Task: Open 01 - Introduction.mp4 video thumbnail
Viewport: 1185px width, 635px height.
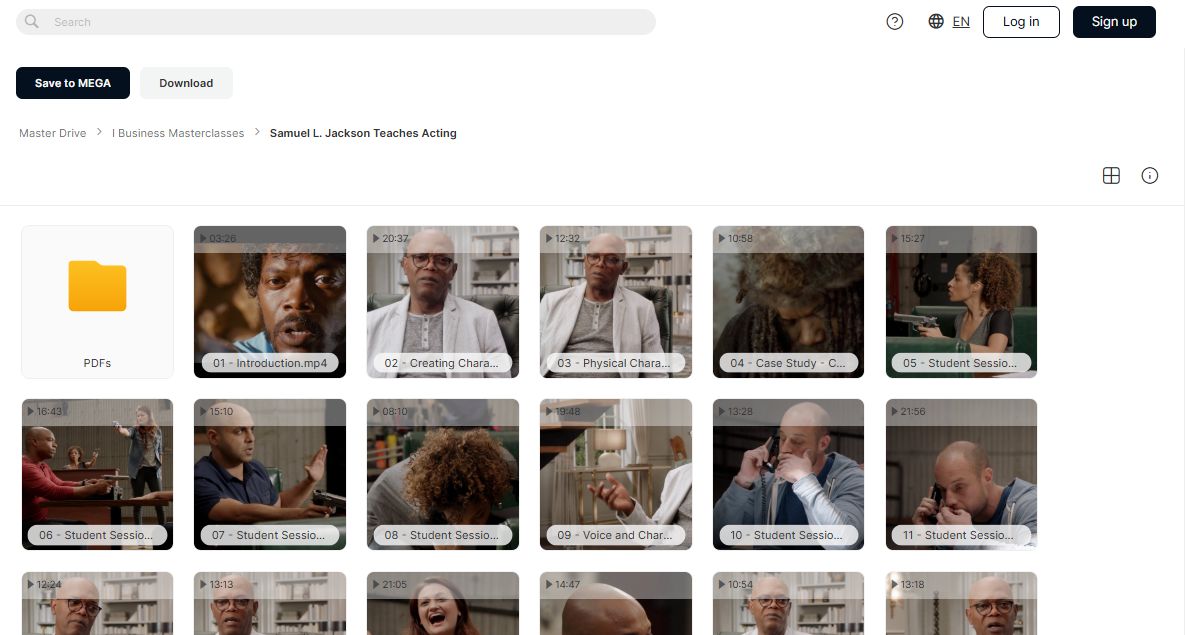Action: (270, 302)
